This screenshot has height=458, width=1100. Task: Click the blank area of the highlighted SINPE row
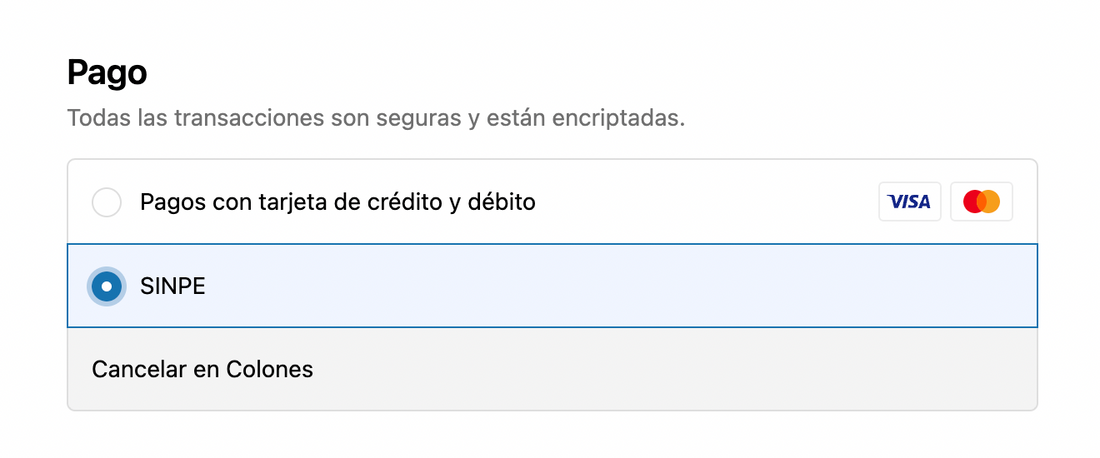coord(600,286)
